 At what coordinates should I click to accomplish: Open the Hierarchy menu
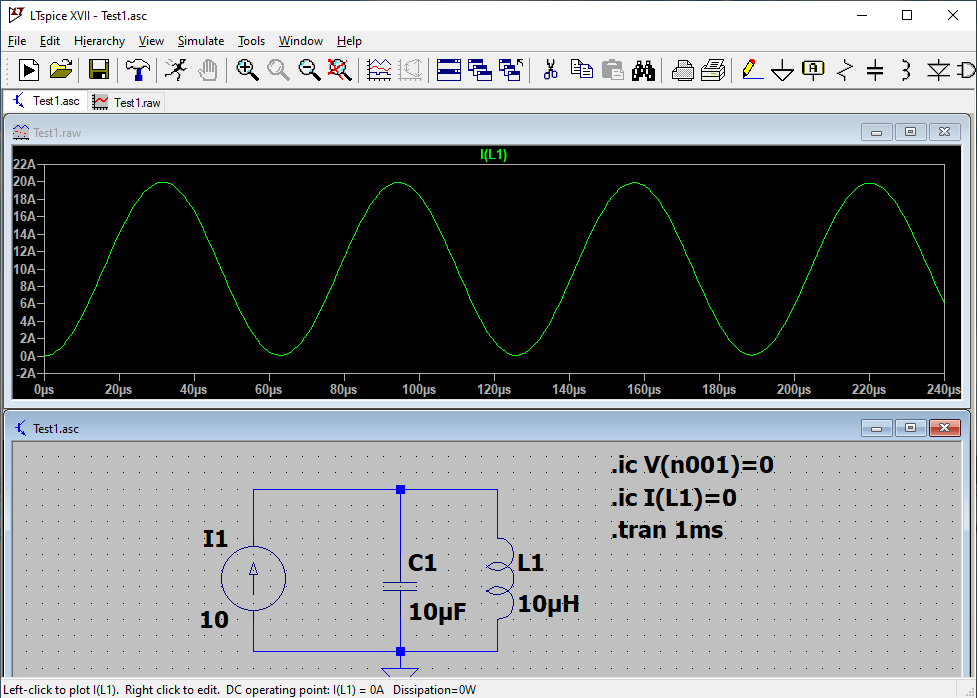click(99, 41)
